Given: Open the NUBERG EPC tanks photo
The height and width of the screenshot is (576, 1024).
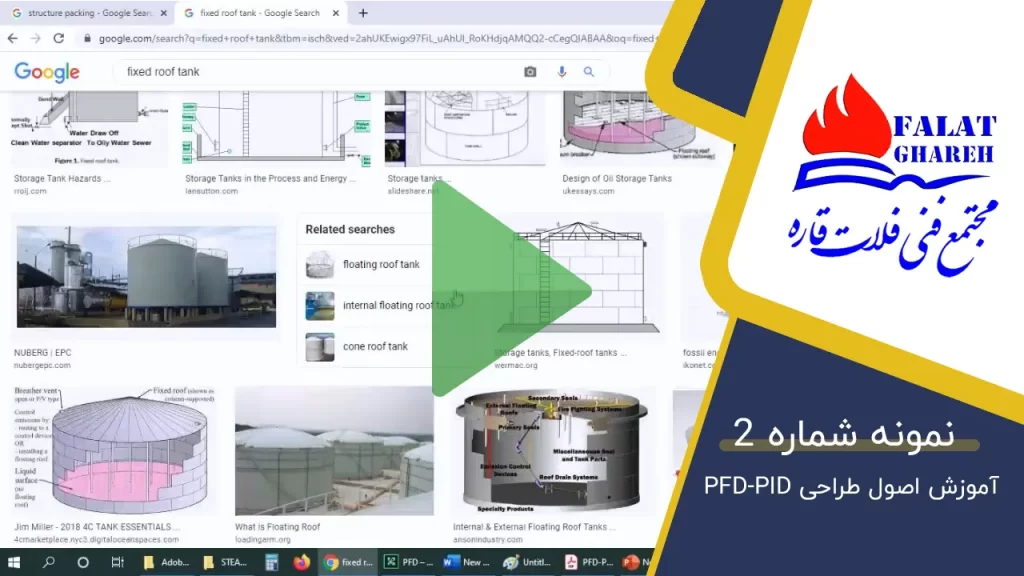Looking at the screenshot, I should click(x=146, y=277).
